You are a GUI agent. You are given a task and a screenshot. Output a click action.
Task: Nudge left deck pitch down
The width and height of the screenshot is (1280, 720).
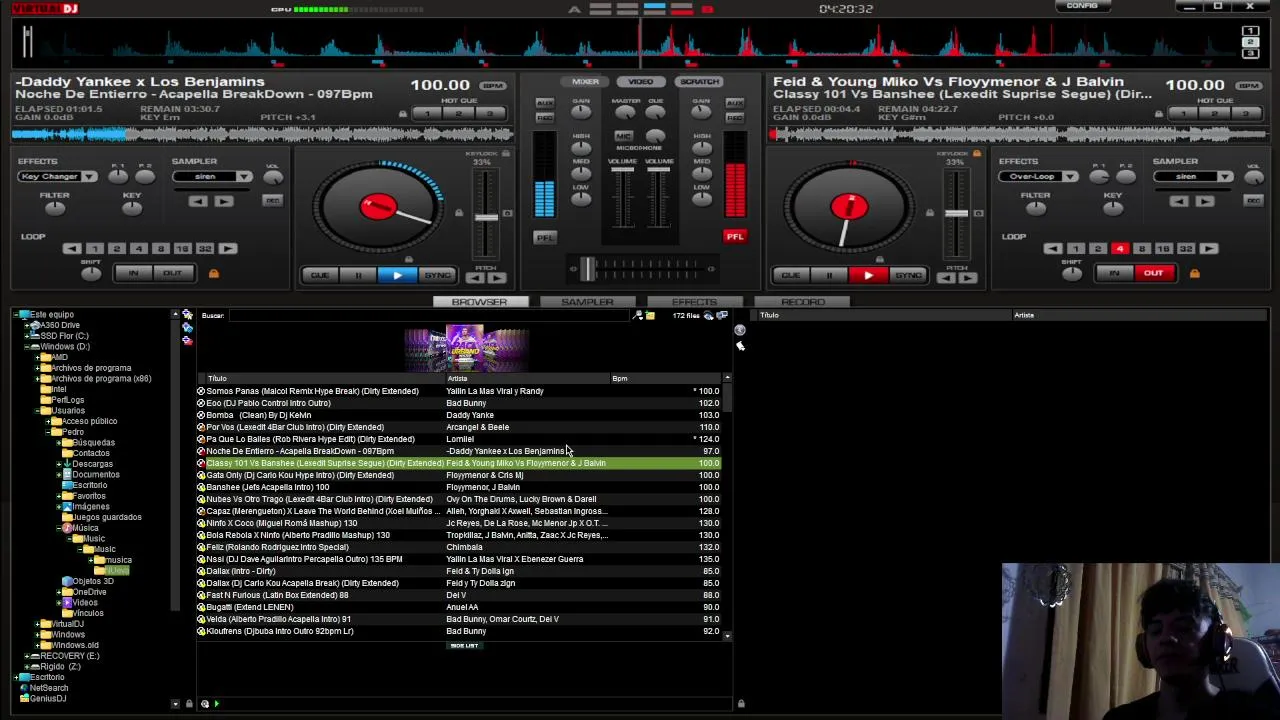point(475,278)
